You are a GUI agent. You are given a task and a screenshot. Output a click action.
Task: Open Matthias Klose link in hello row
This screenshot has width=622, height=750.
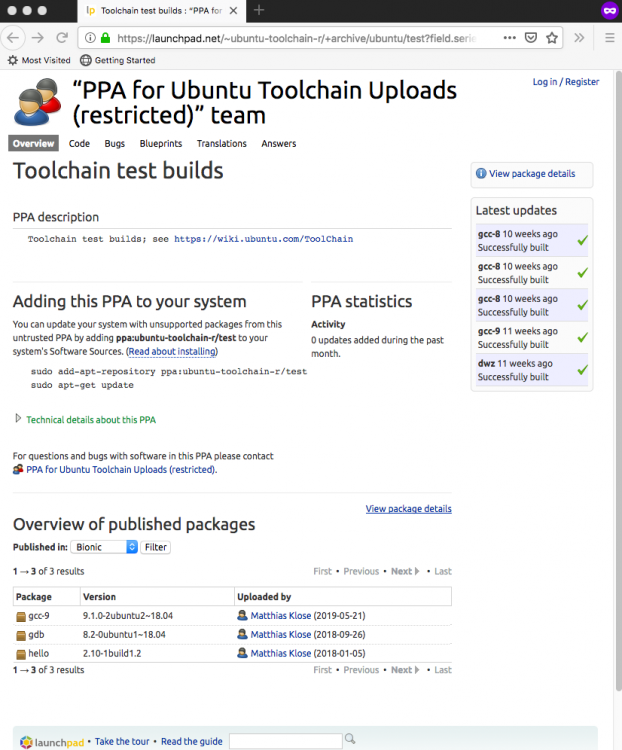point(281,653)
